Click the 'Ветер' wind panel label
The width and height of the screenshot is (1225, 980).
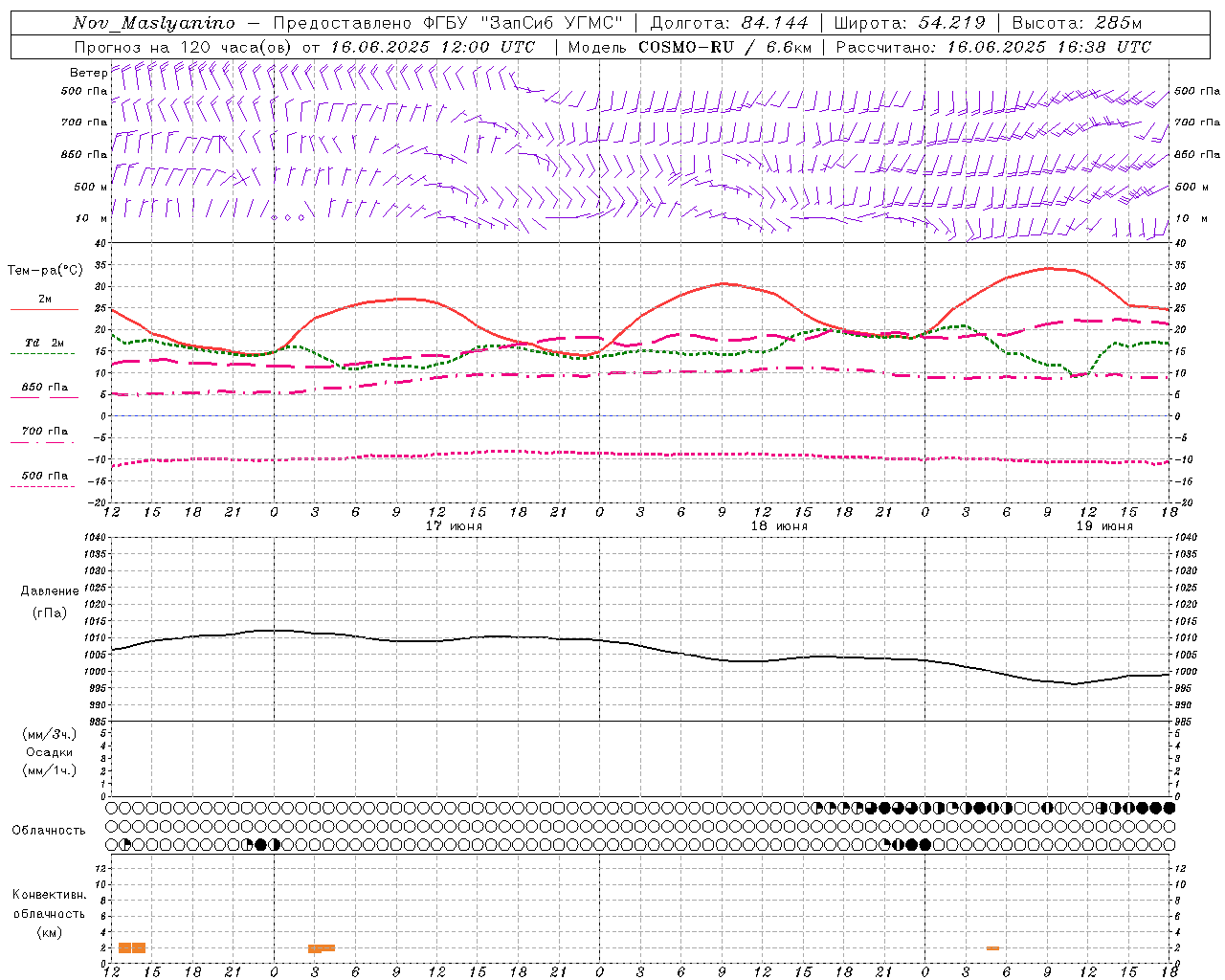point(88,73)
